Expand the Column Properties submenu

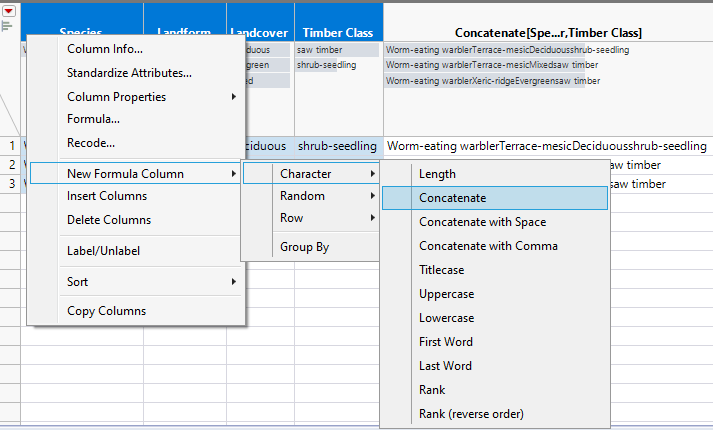[116, 97]
